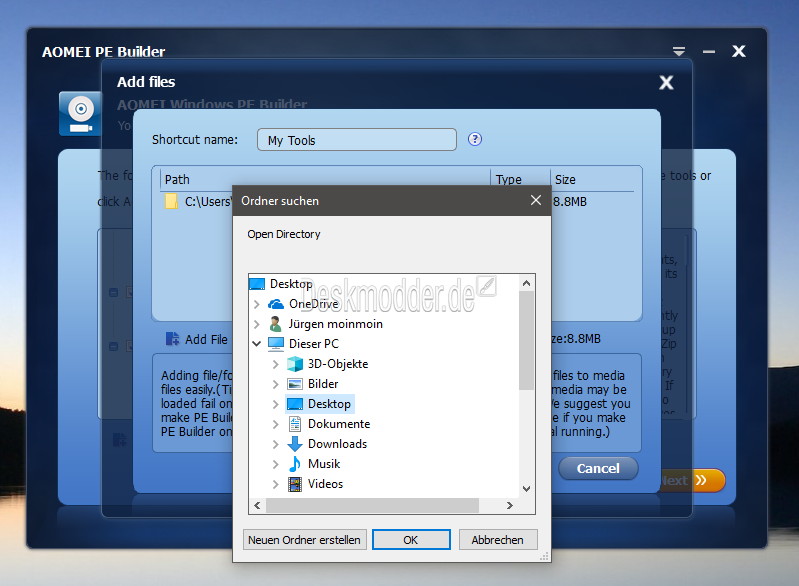Click the C:\Users path entry in file list

pos(207,202)
